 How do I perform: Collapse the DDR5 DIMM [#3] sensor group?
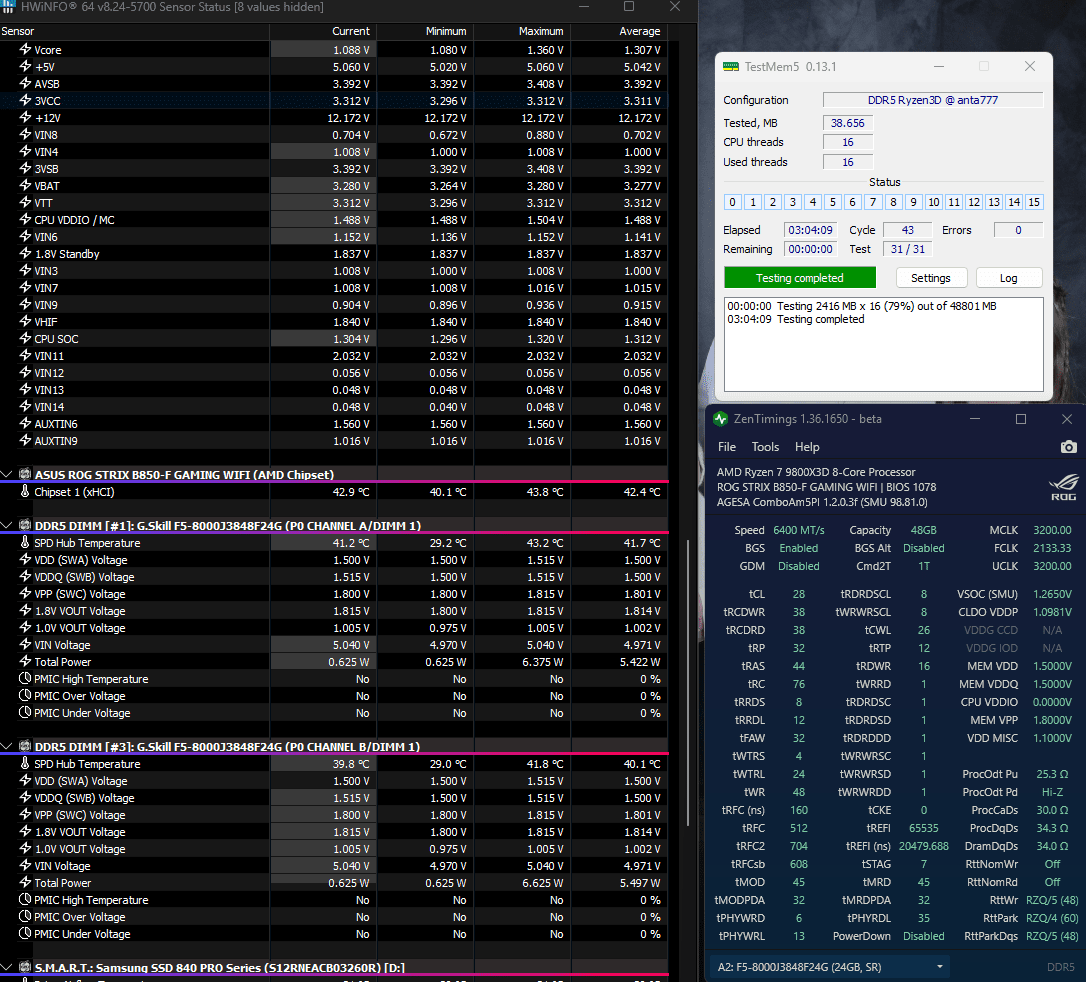pos(7,747)
